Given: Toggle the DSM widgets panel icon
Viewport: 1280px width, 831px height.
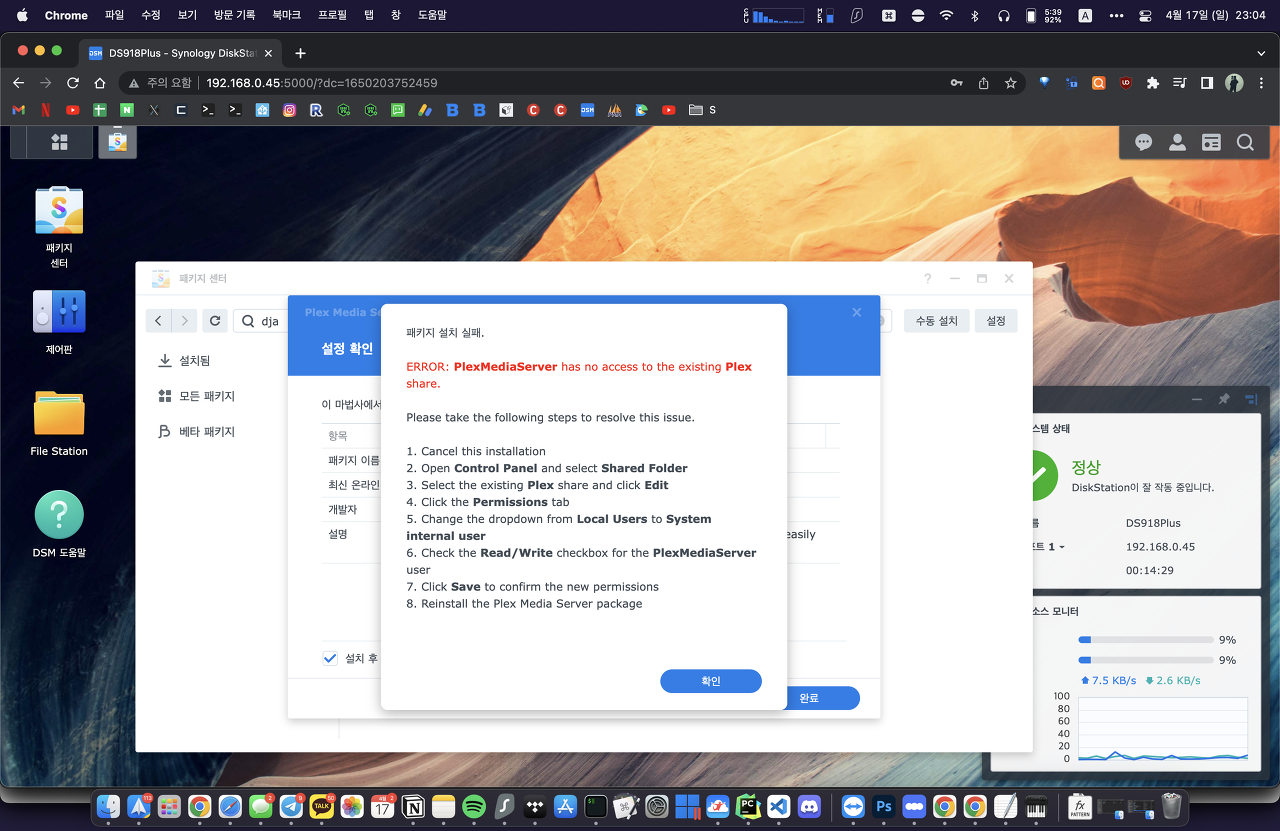Looking at the screenshot, I should [1211, 142].
